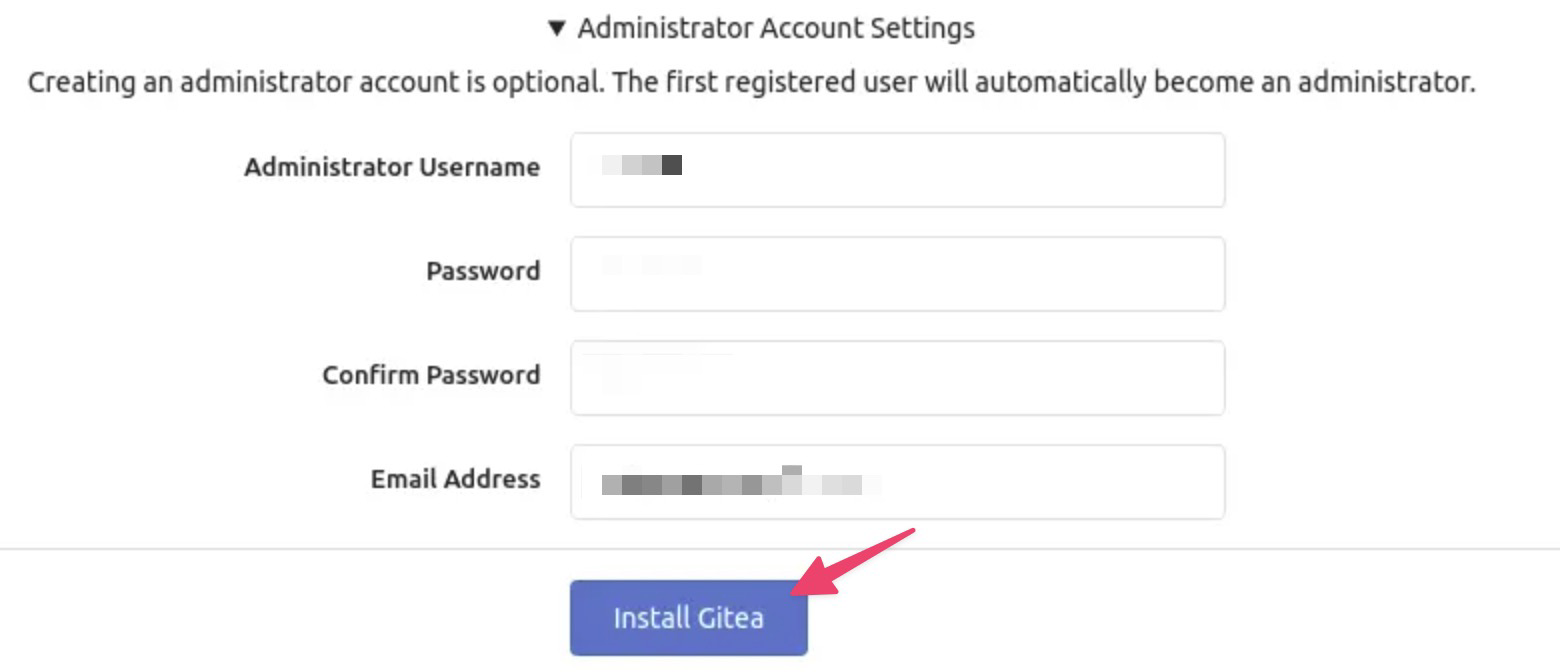Viewport: 1560px width, 672px height.
Task: Click the blurred username value text
Action: coord(642,165)
